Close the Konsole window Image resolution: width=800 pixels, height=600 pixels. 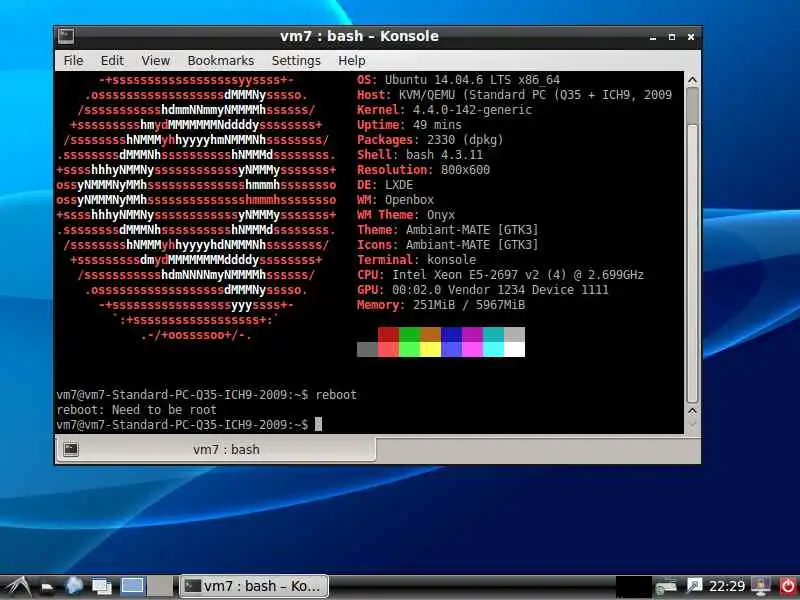(x=691, y=37)
